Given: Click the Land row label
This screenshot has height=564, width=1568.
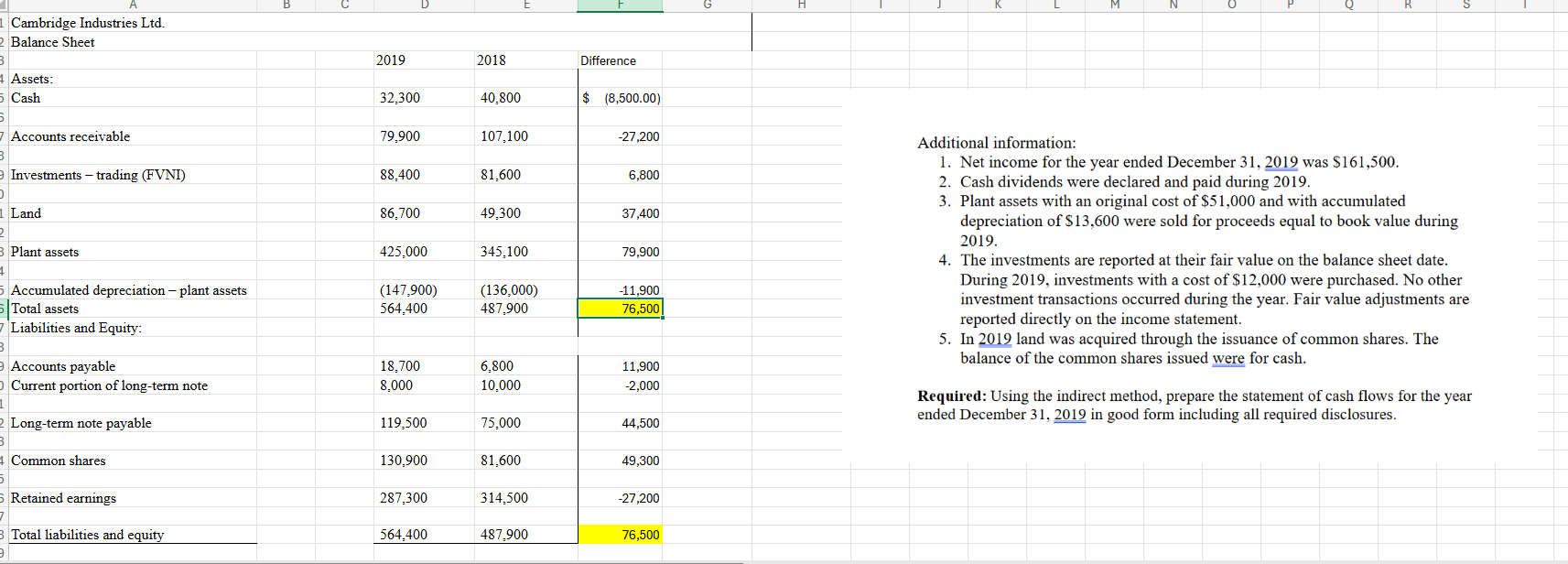Looking at the screenshot, I should [x=26, y=213].
